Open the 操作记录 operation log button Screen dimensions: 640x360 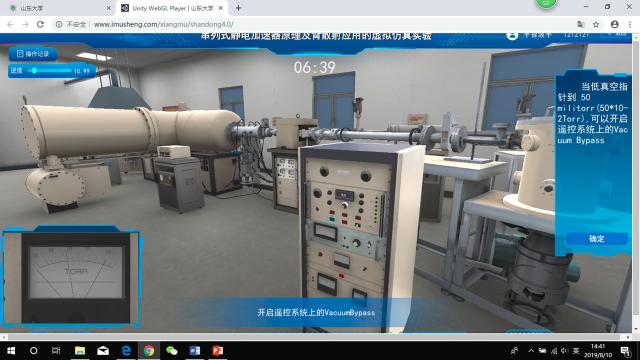(x=33, y=54)
